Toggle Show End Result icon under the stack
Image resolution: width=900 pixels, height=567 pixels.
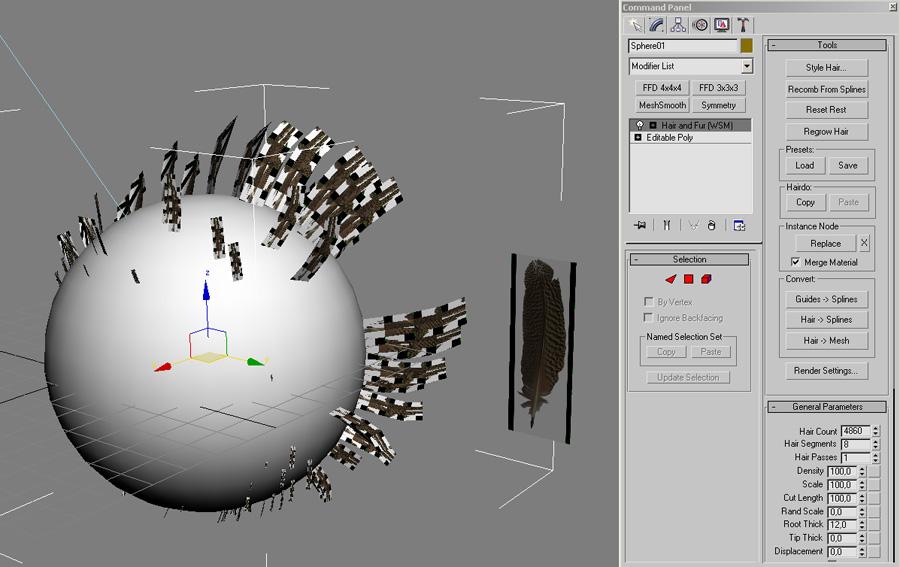pos(666,226)
